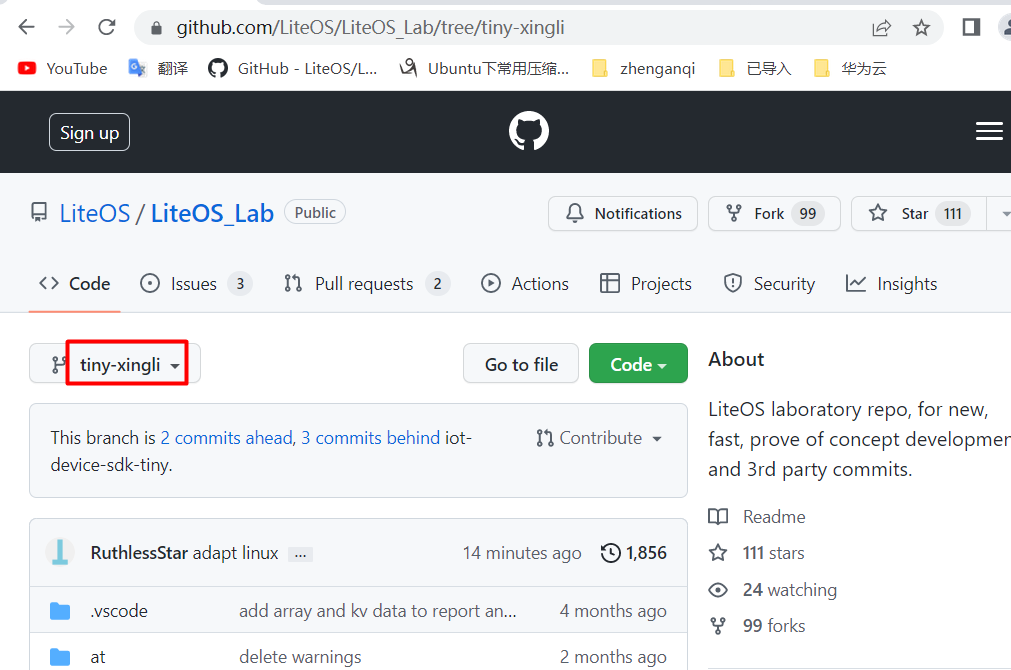Click the LiteOS_Lab repository link

[x=212, y=213]
